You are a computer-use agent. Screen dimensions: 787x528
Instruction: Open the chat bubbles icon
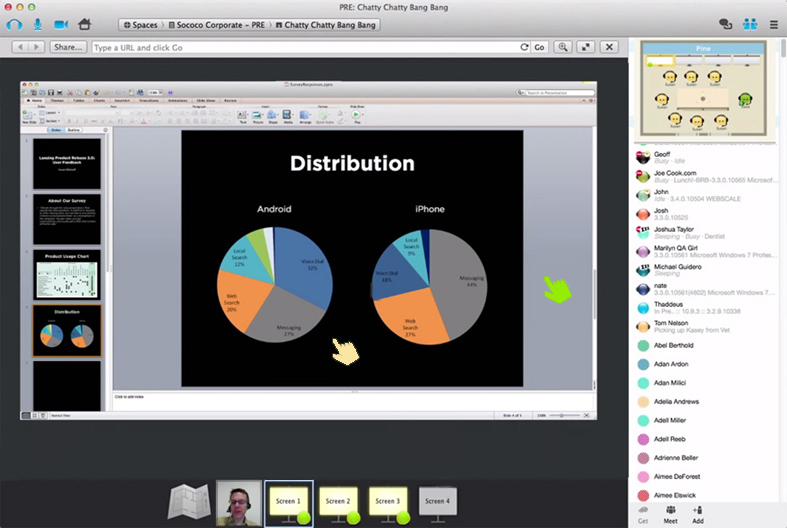pyautogui.click(x=726, y=24)
